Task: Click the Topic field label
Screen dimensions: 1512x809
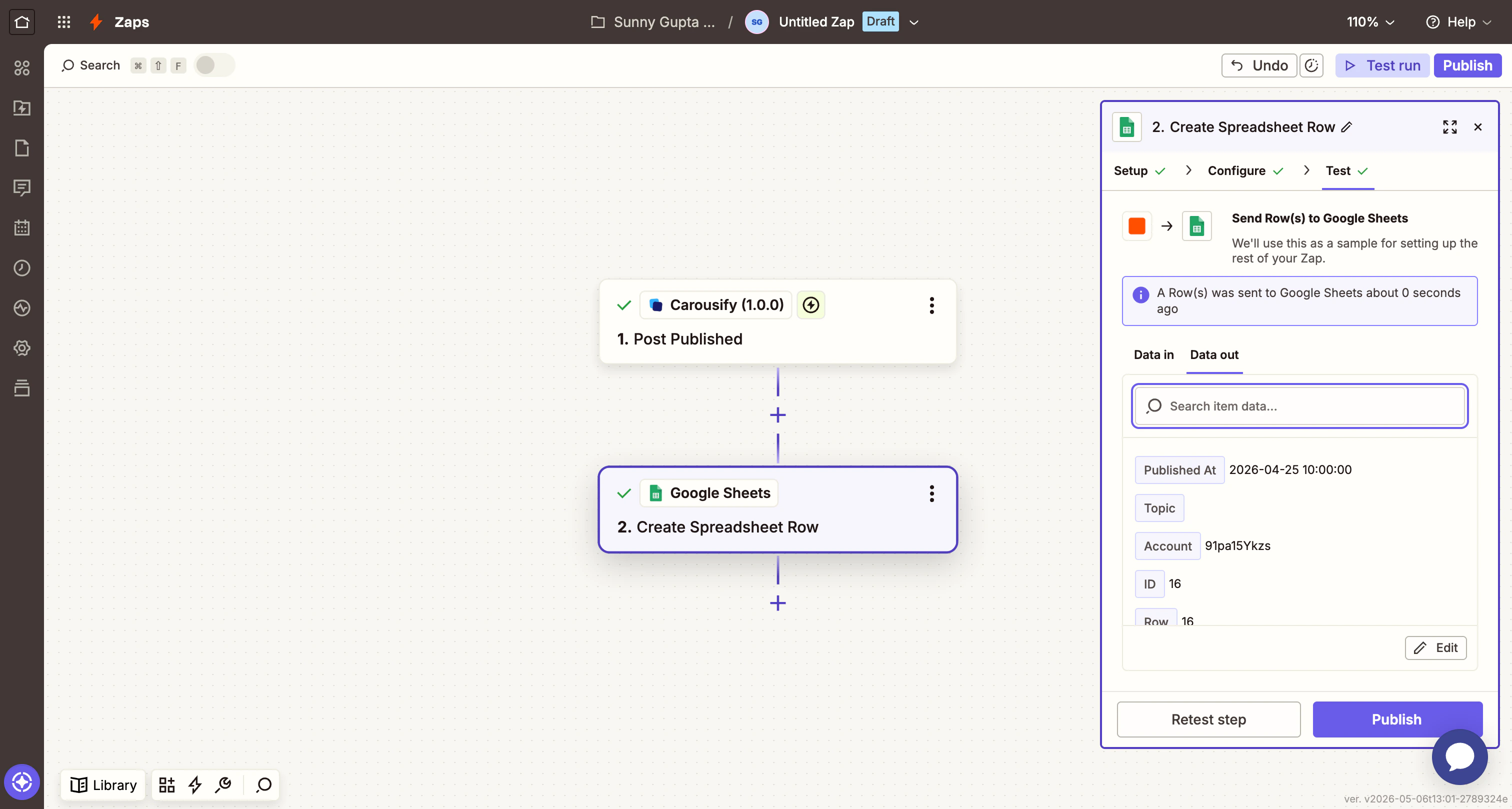Action: (x=1159, y=508)
